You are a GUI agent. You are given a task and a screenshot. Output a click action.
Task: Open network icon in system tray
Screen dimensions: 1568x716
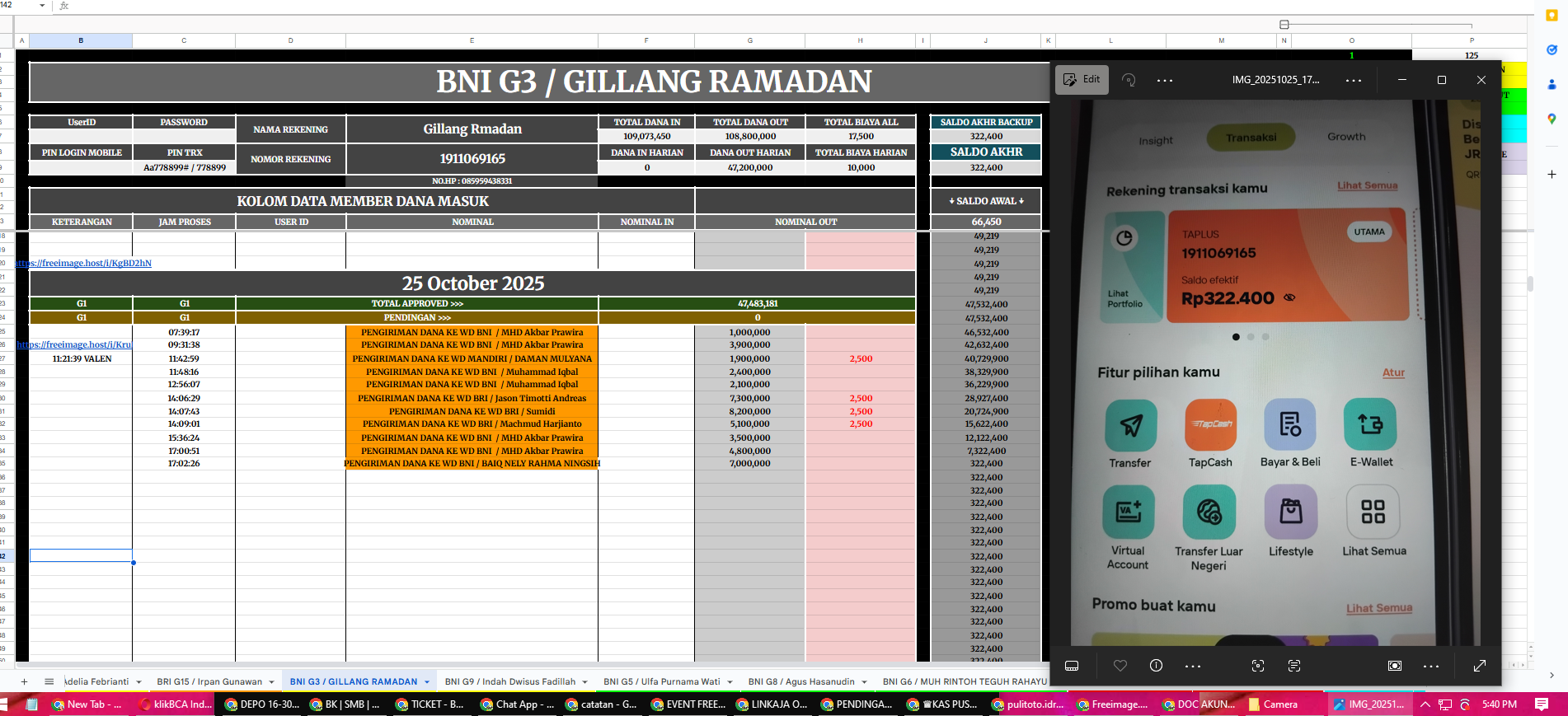tap(1445, 704)
